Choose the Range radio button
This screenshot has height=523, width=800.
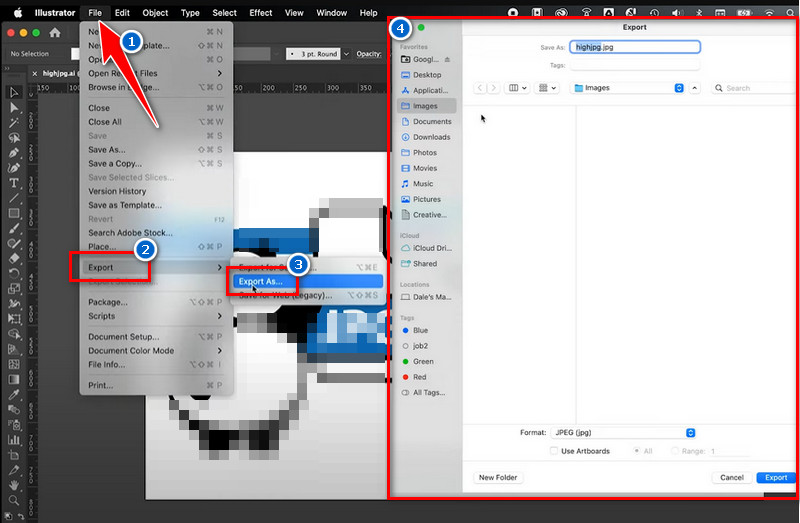coord(675,451)
